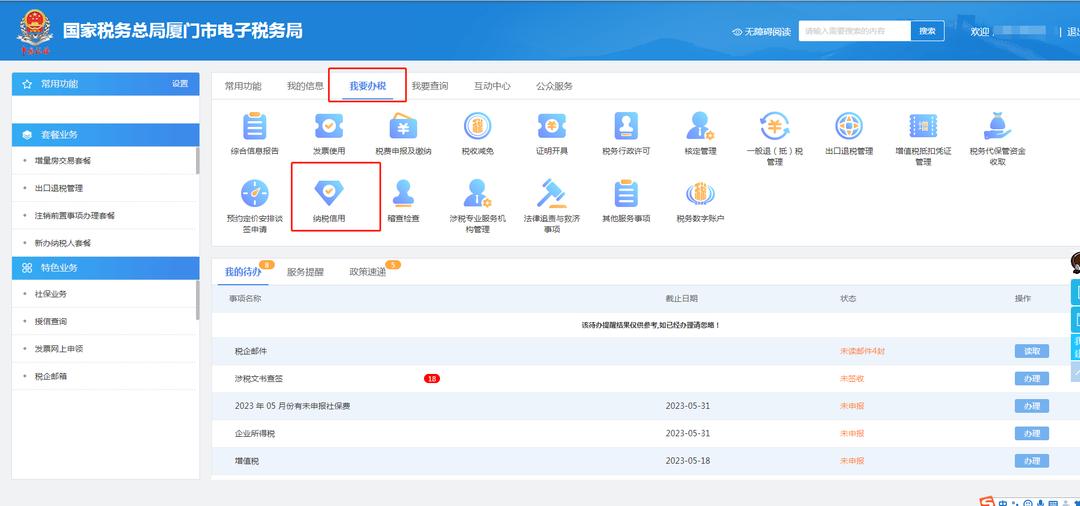The image size is (1080, 506).
Task: Click 2023 年 05 月份有未申报社保费 text
Action: pos(293,406)
